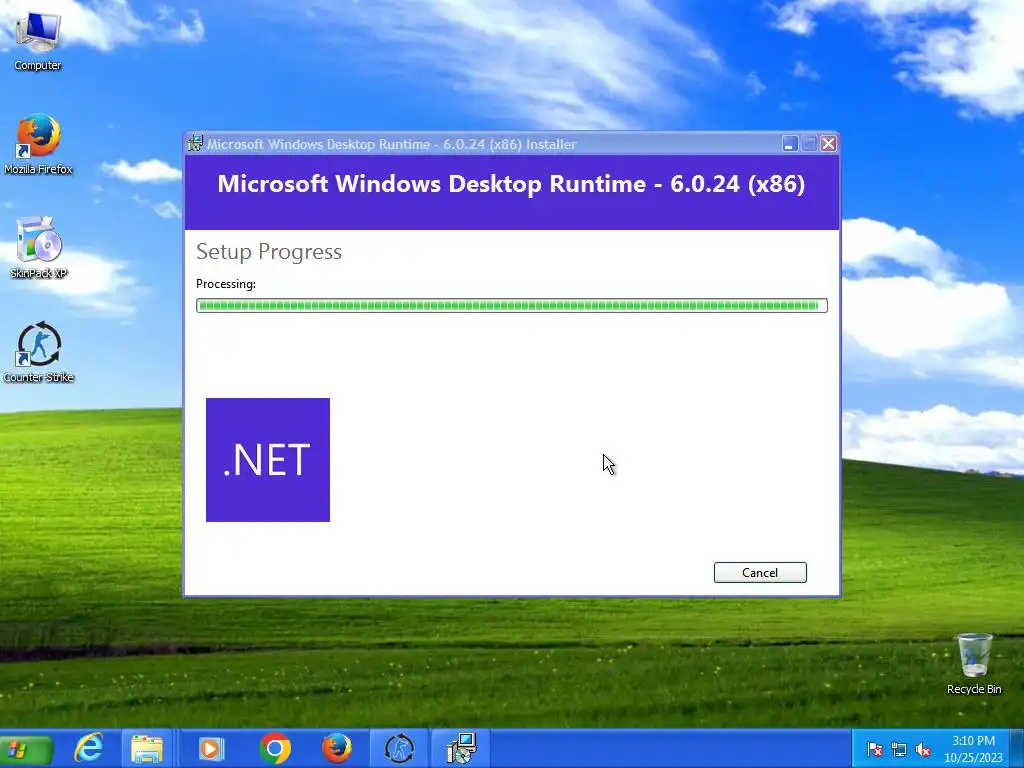Click the setup progress bar
This screenshot has width=1024, height=768.
511,306
